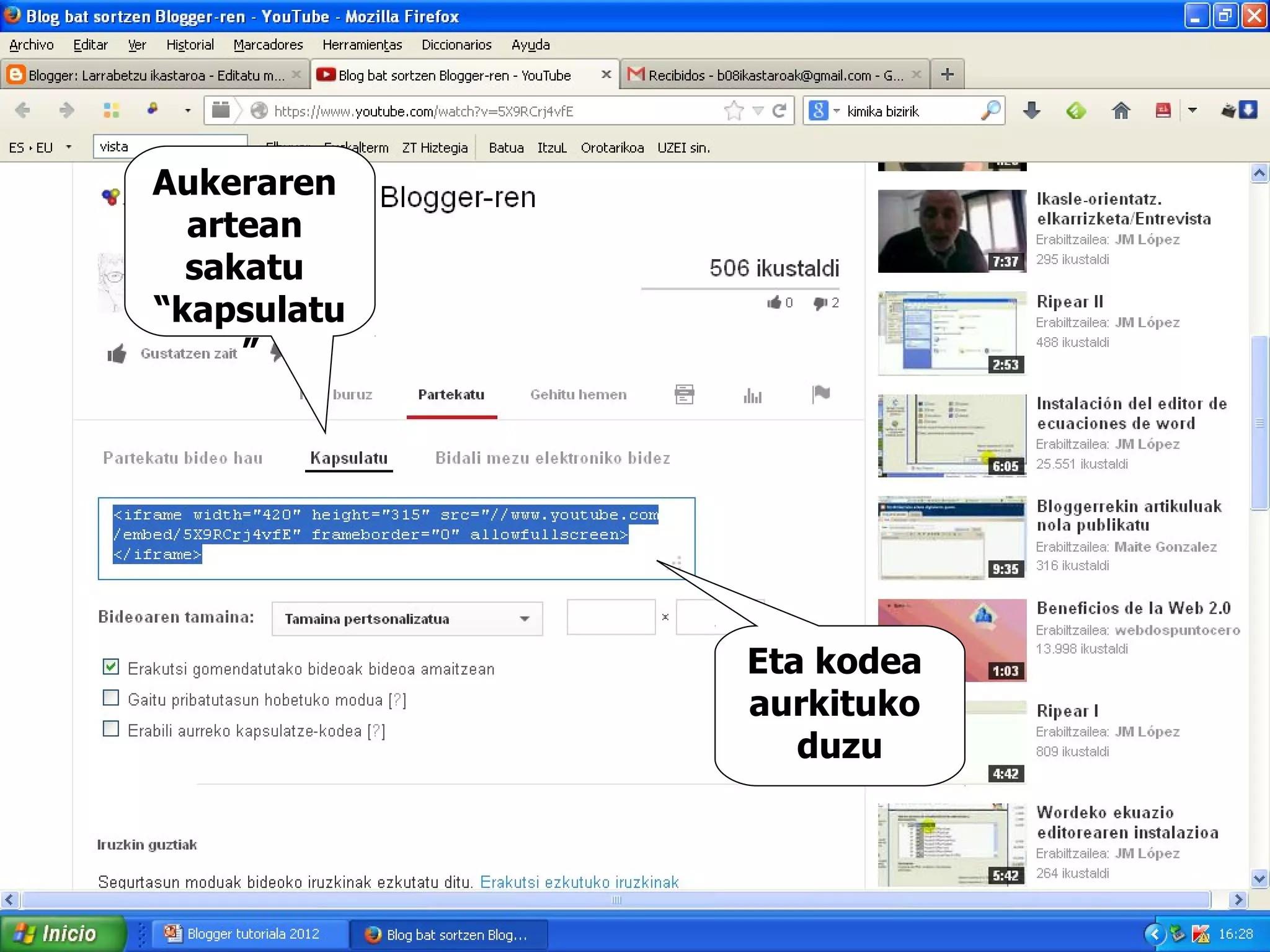Viewport: 1270px width, 952px height.
Task: Click the browser Forward arrow
Action: click(66, 110)
